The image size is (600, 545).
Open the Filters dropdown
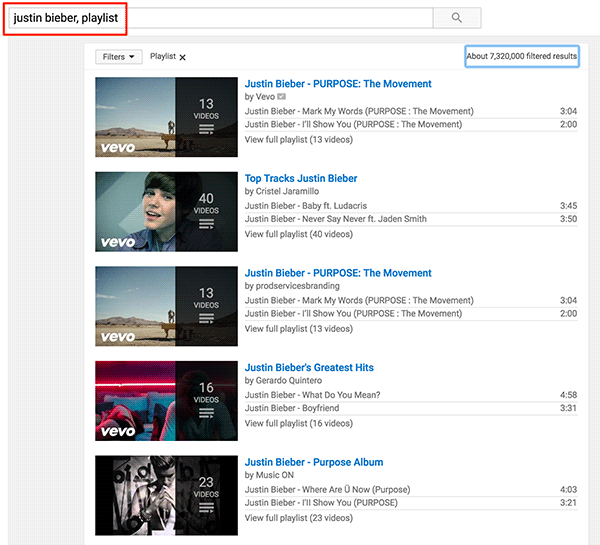pyautogui.click(x=119, y=57)
